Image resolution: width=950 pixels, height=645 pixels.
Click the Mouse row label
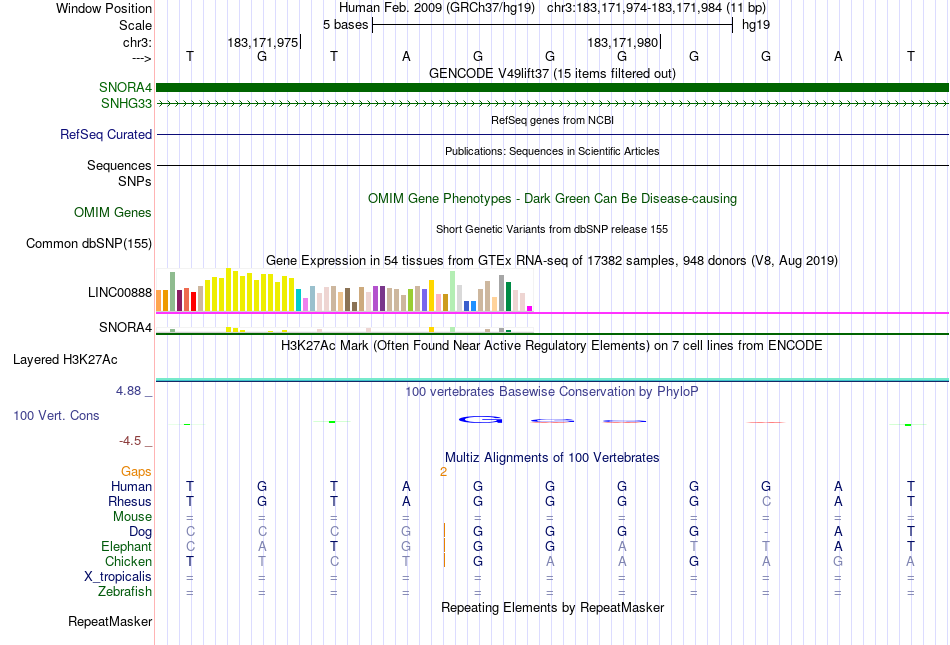[133, 517]
